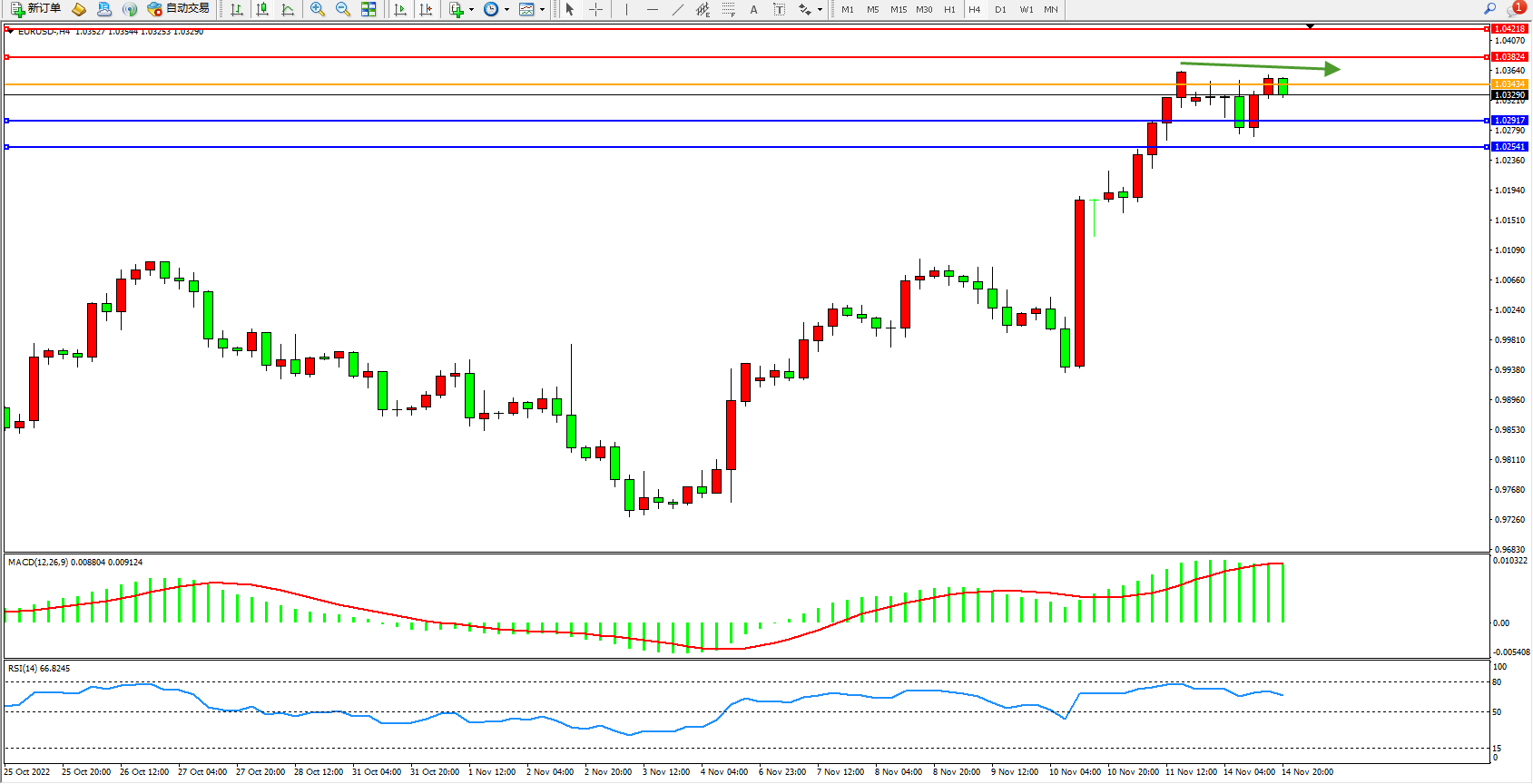Open search with the magnifier icon
This screenshot has height=784, width=1533.
1489,9
